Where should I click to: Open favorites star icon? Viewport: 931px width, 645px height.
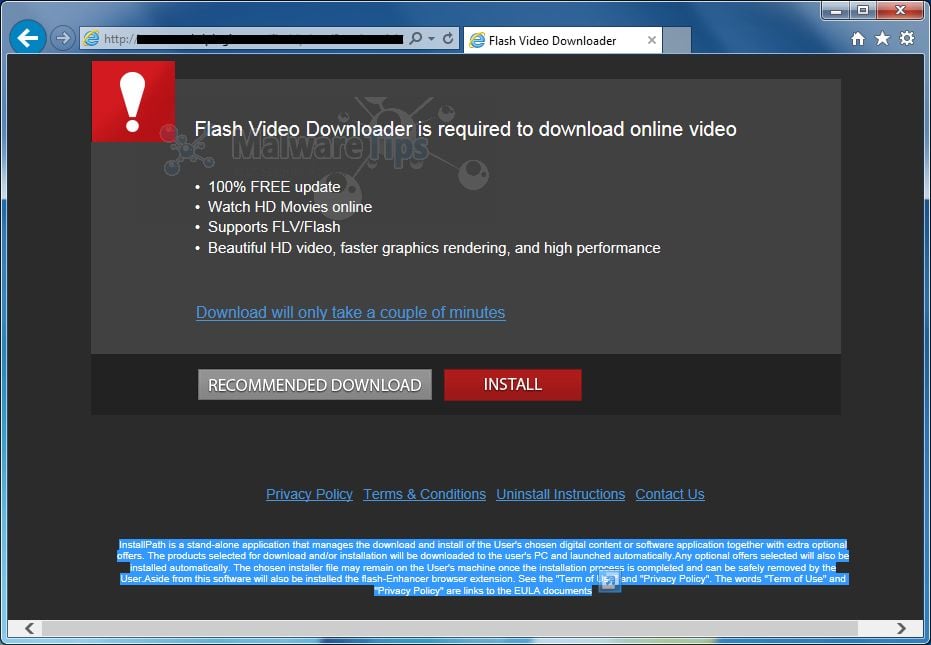coord(882,39)
